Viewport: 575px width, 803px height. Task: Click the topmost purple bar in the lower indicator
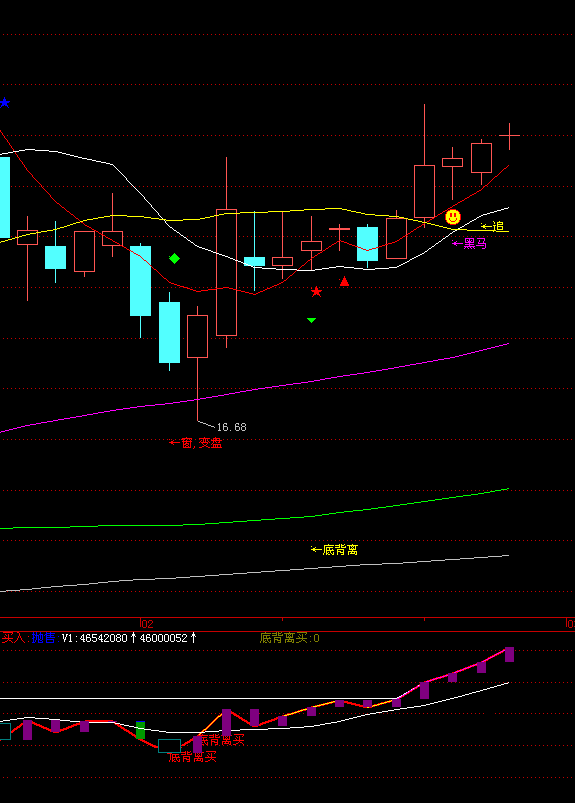coord(509,654)
